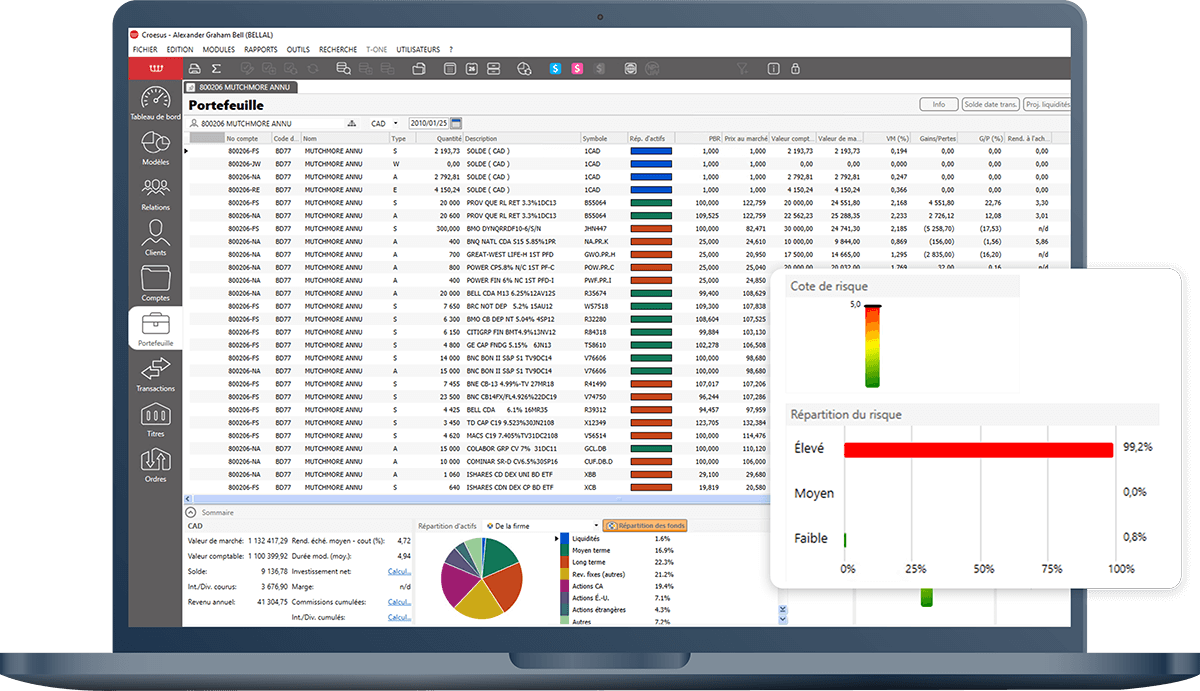This screenshot has height=691, width=1200.
Task: Open the UTILISATEURS menu
Action: [x=418, y=49]
